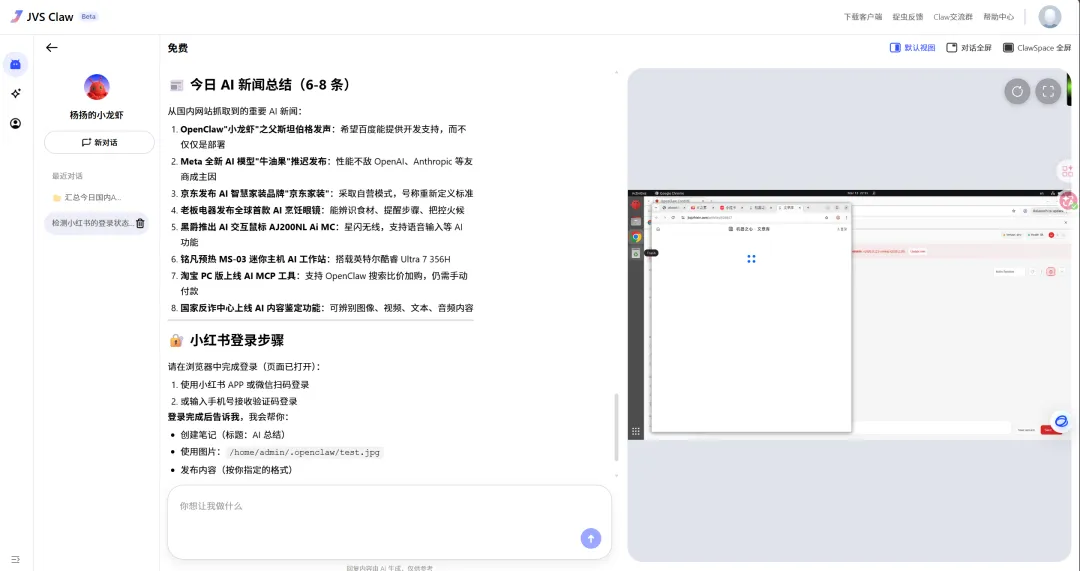Click the path /home/admin/.openclaw/test.jpg

click(304, 453)
